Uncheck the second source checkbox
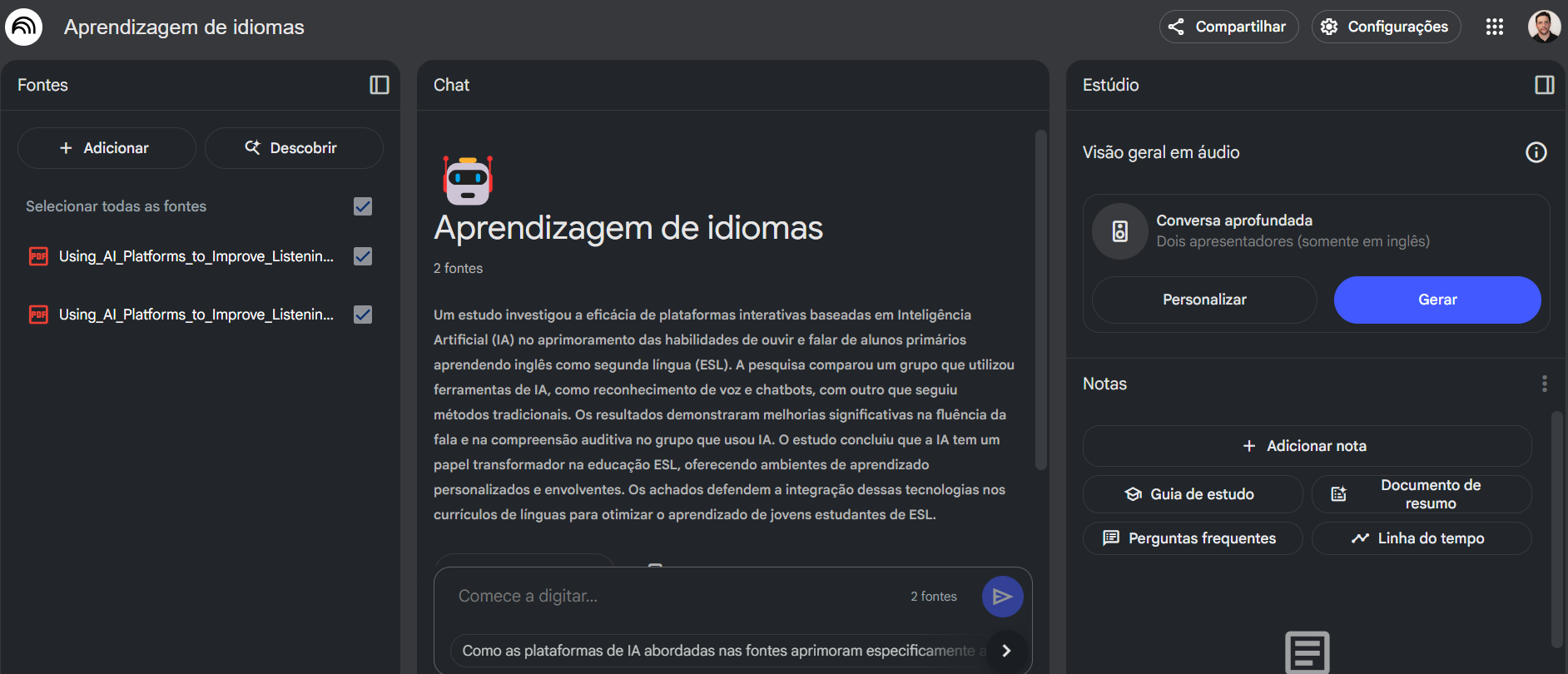 click(363, 315)
